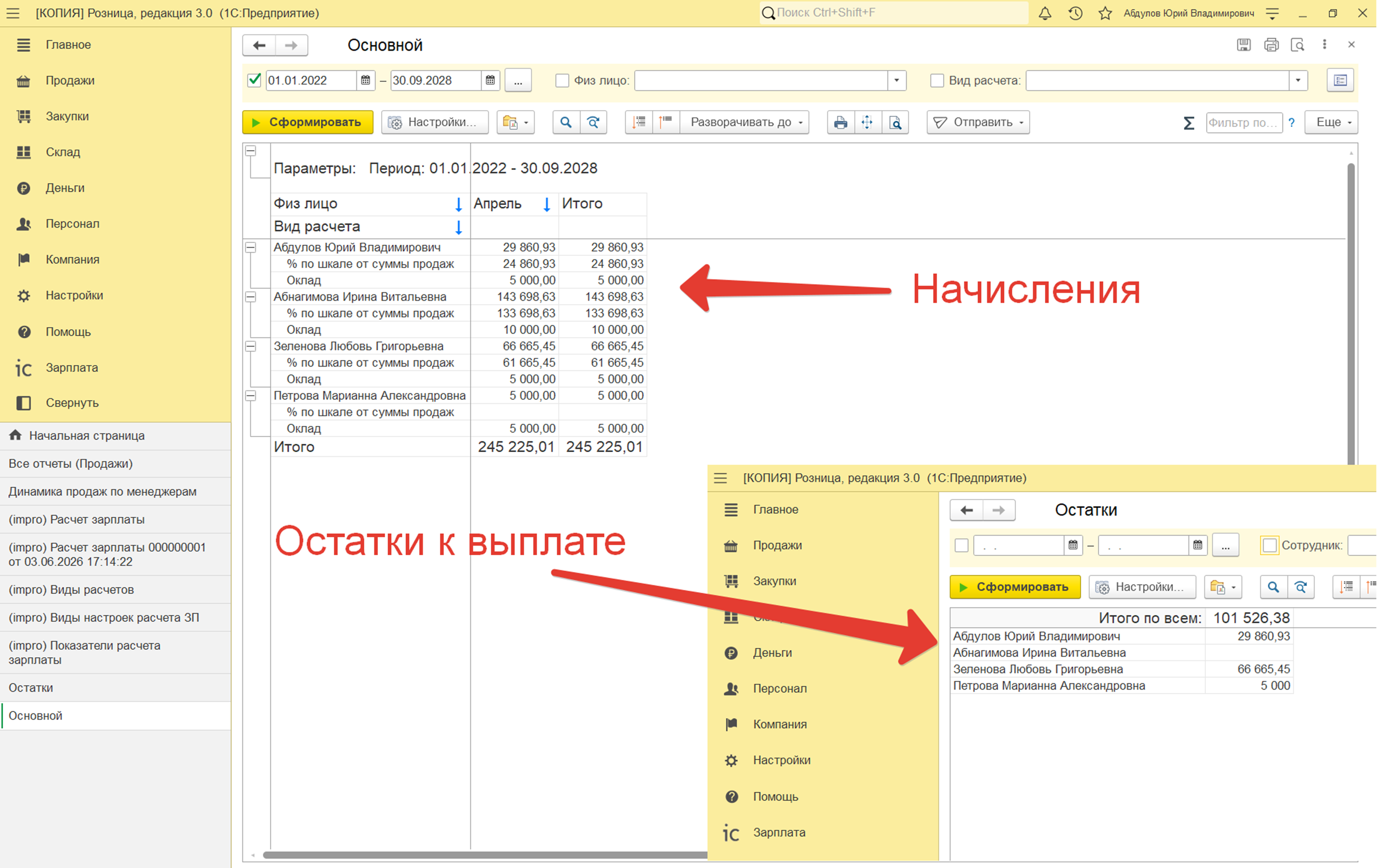Click the search field Поиск Ctrl+Shift+F
The height and width of the screenshot is (868, 1377).
[x=894, y=12]
